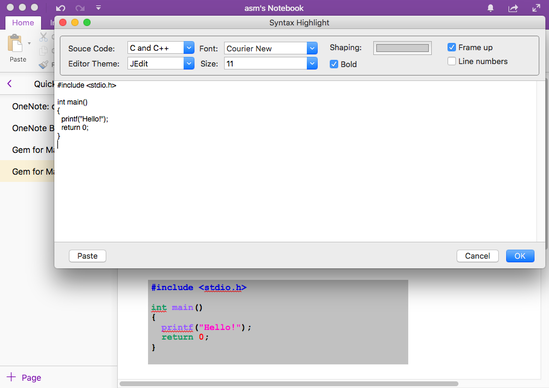Click the 'int' keyword in the note code
549x388 pixels.
click(x=159, y=307)
